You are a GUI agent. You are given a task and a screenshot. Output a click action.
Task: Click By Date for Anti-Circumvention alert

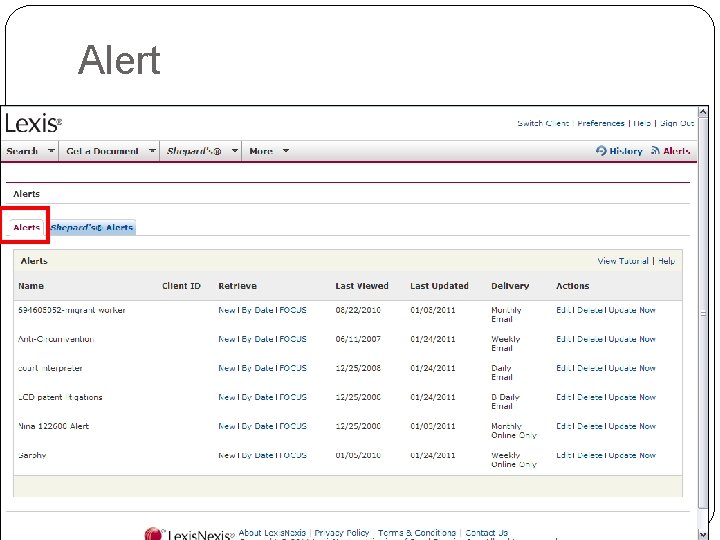click(257, 339)
